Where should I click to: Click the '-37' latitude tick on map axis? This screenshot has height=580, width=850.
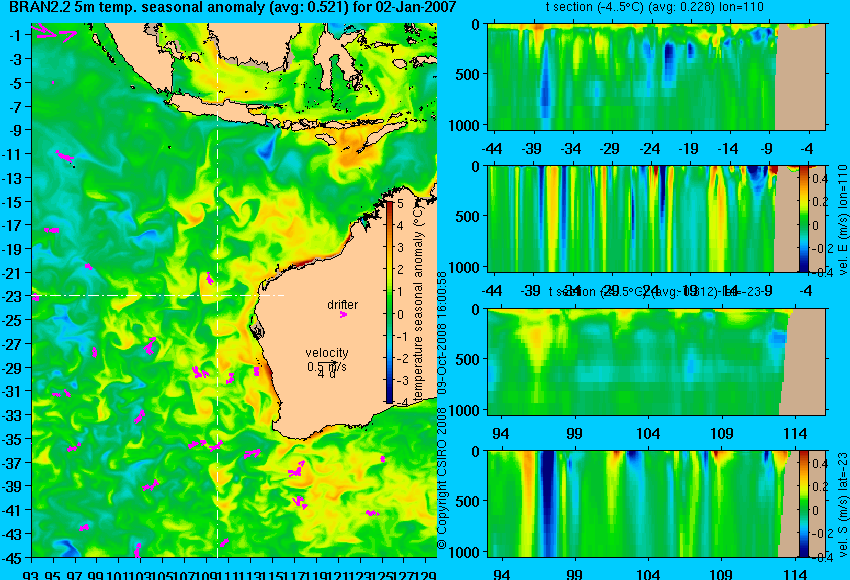[x=12, y=462]
